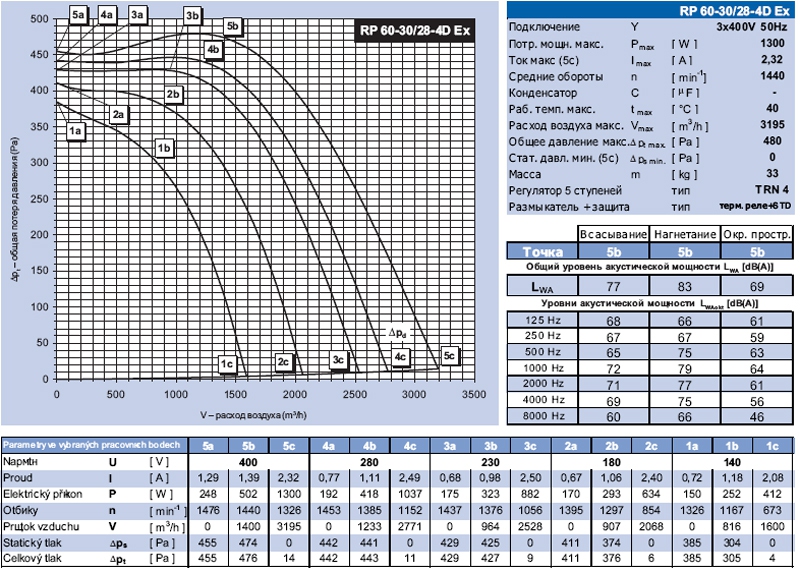This screenshot has height=568, width=800.
Task: Click the 1a curve label box on the chart
Action: 75,129
